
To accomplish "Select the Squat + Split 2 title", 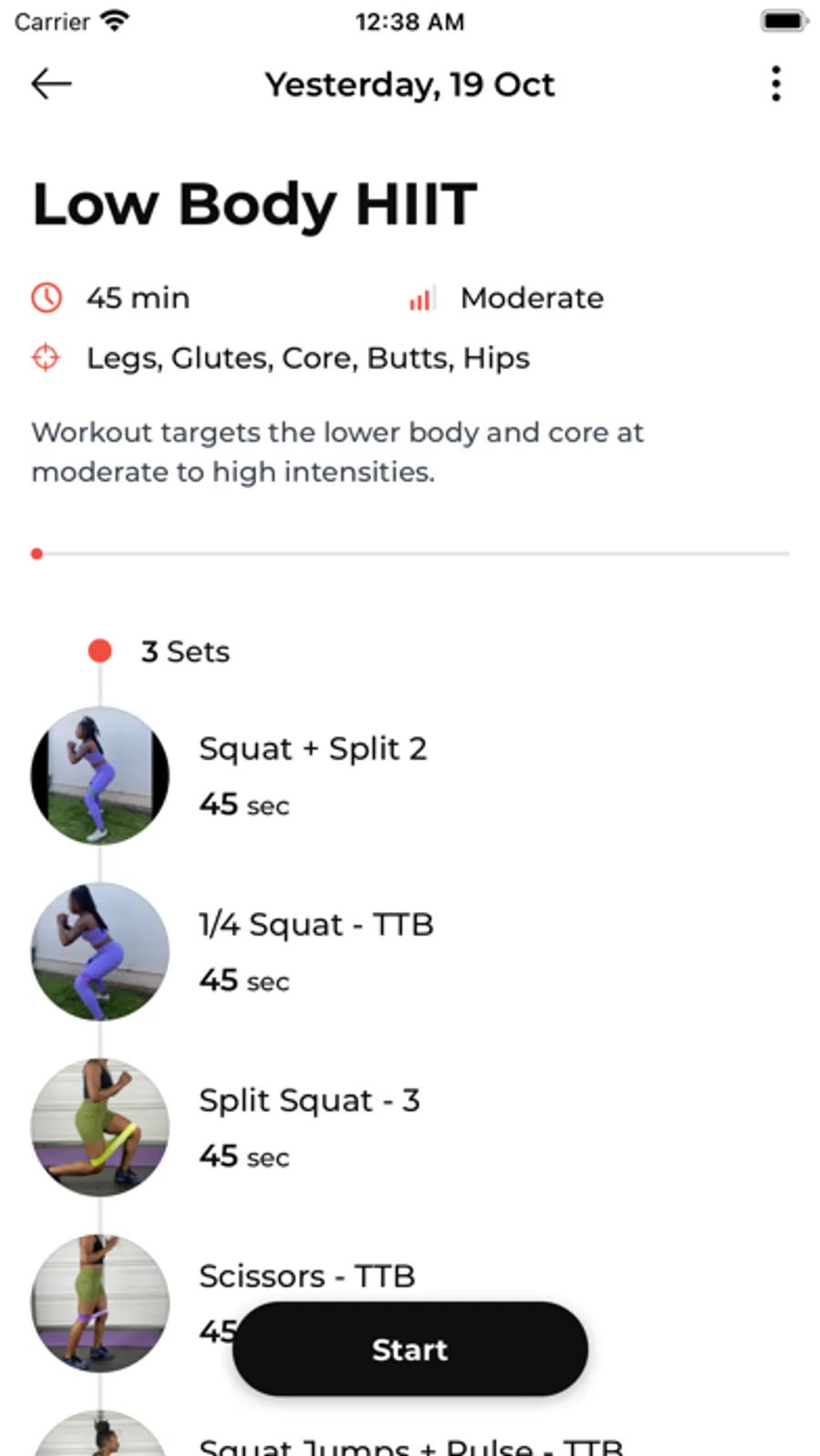I will 313,748.
